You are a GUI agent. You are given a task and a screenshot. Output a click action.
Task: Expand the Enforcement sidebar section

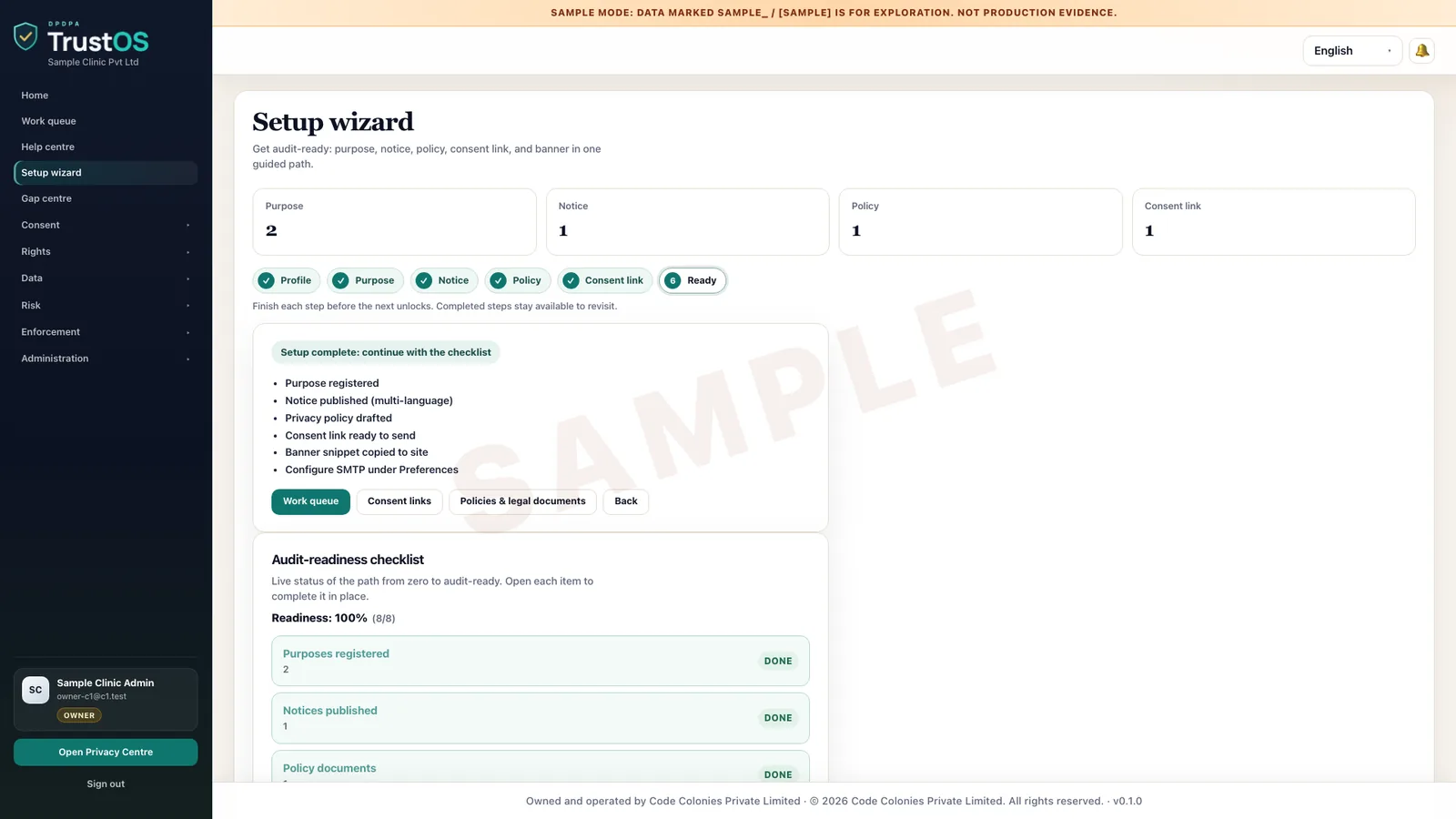click(x=106, y=332)
